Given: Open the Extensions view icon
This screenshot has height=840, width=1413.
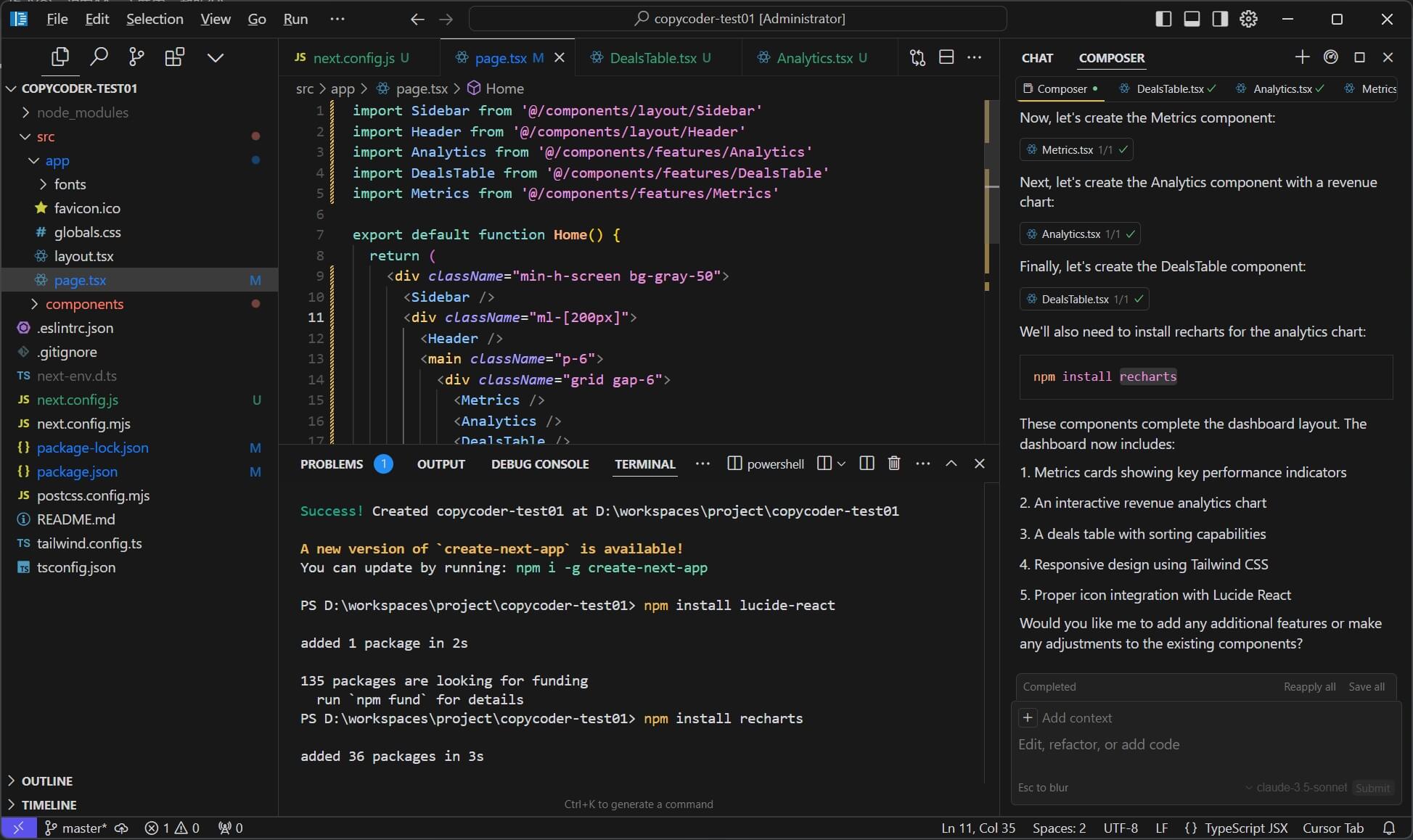Looking at the screenshot, I should click(174, 57).
